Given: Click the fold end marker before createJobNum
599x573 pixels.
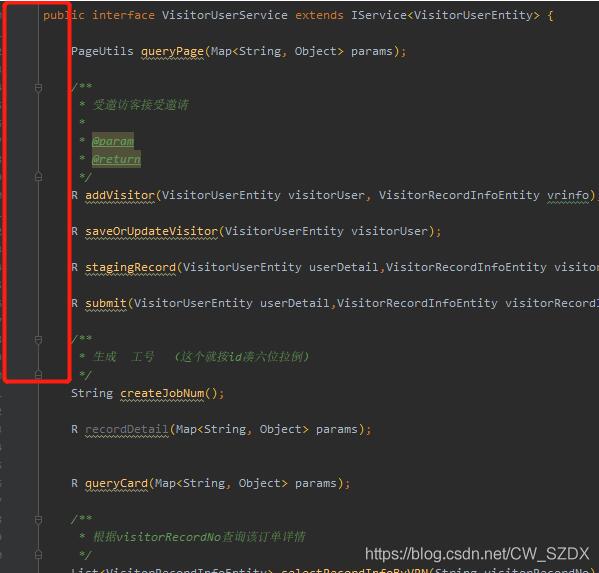Looking at the screenshot, I should coord(38,374).
